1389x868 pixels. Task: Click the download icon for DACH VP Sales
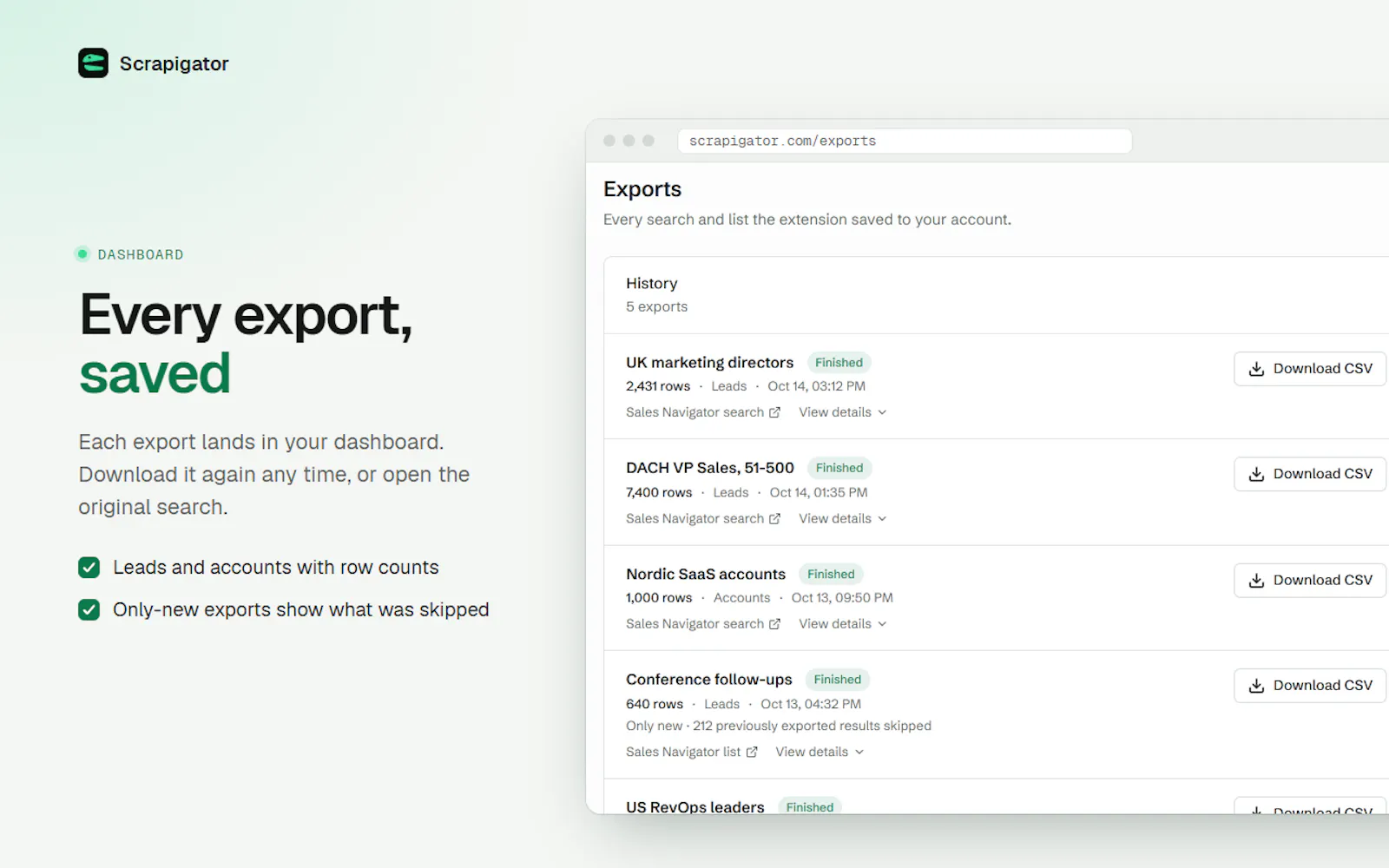[1256, 474]
